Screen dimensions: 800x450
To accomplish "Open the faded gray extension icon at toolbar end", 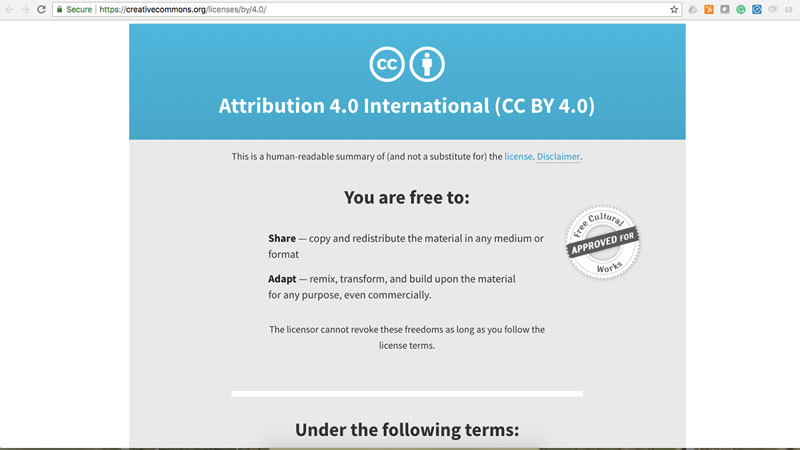I will pos(789,9).
